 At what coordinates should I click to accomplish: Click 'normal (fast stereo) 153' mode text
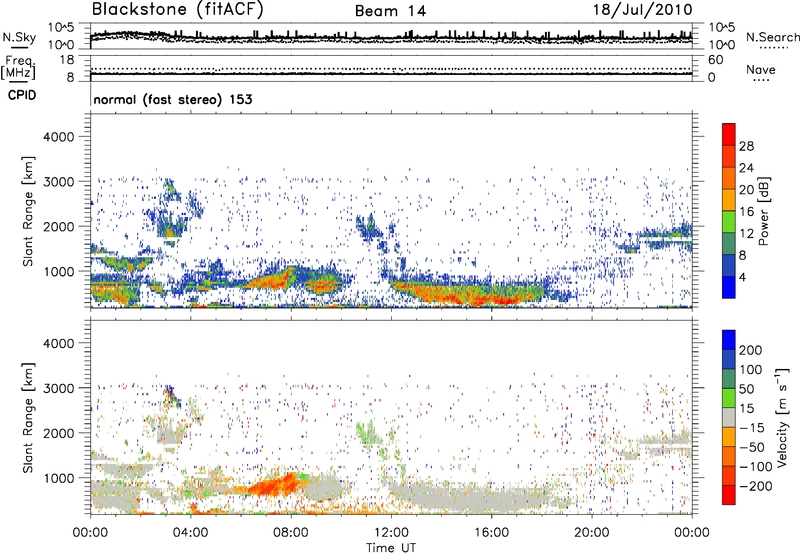(173, 99)
